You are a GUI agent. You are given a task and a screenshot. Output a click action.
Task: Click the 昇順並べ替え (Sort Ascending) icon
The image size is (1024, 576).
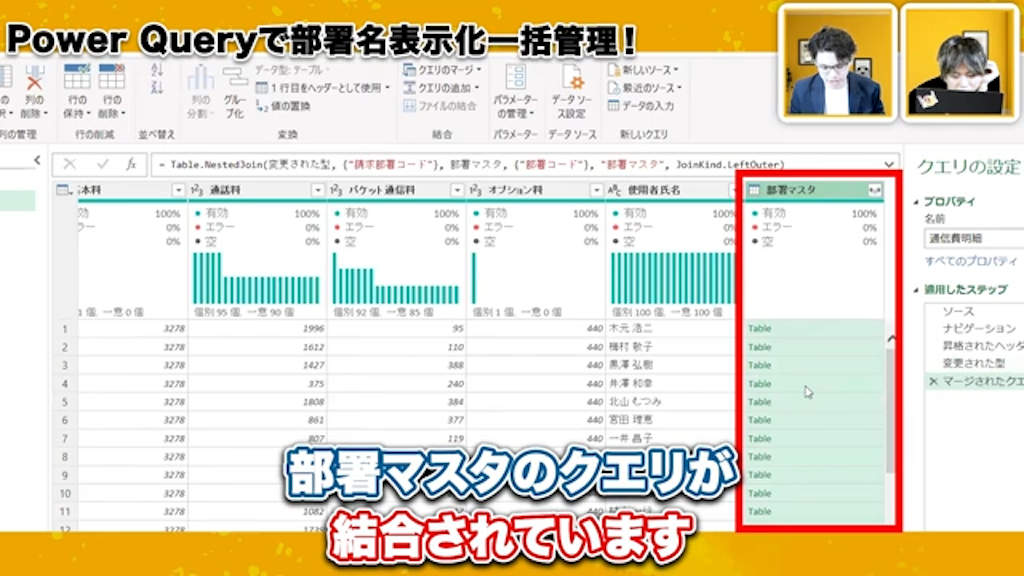click(x=156, y=68)
